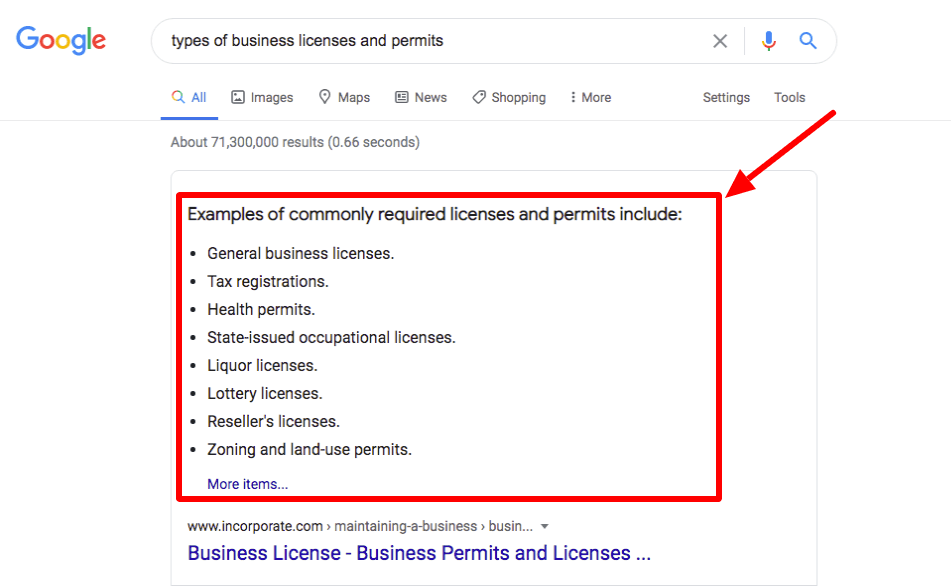Clear the search box with X icon
Viewport: 951px width, 586px height.
click(x=720, y=41)
